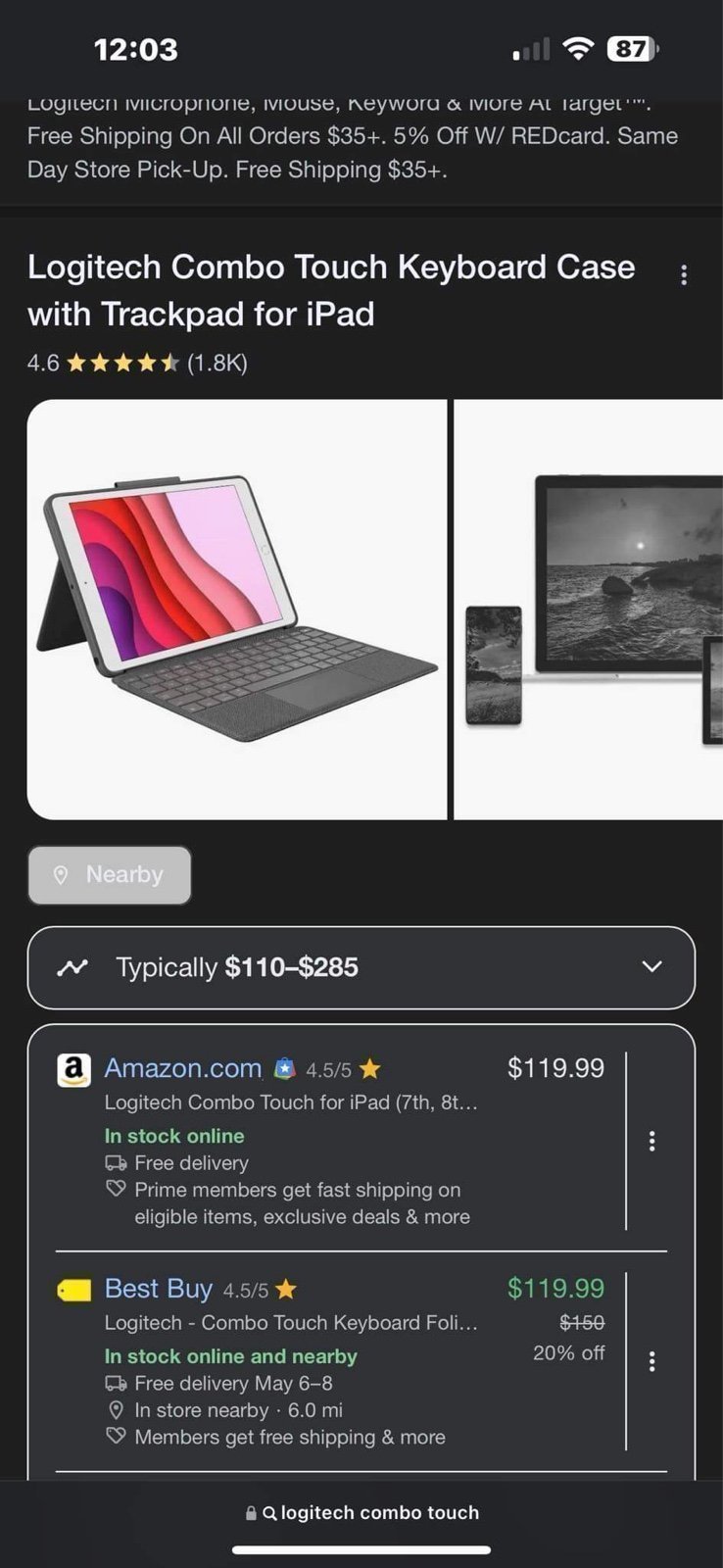Screen dimensions: 723x1568
Task: Tap the 4.6 star rating reviews
Action: pyautogui.click(x=137, y=364)
